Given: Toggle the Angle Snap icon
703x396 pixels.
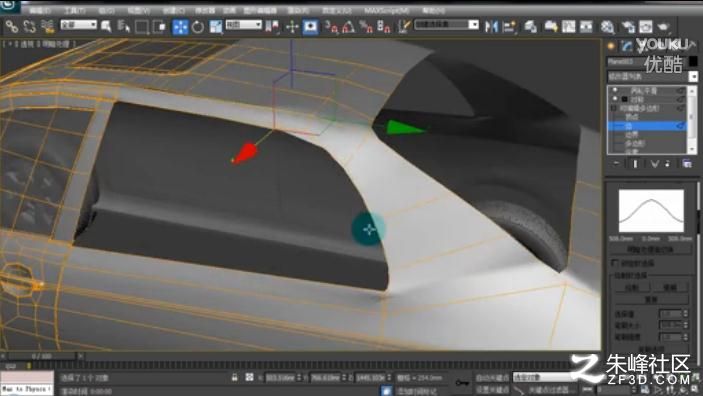Looking at the screenshot, I should pyautogui.click(x=348, y=27).
